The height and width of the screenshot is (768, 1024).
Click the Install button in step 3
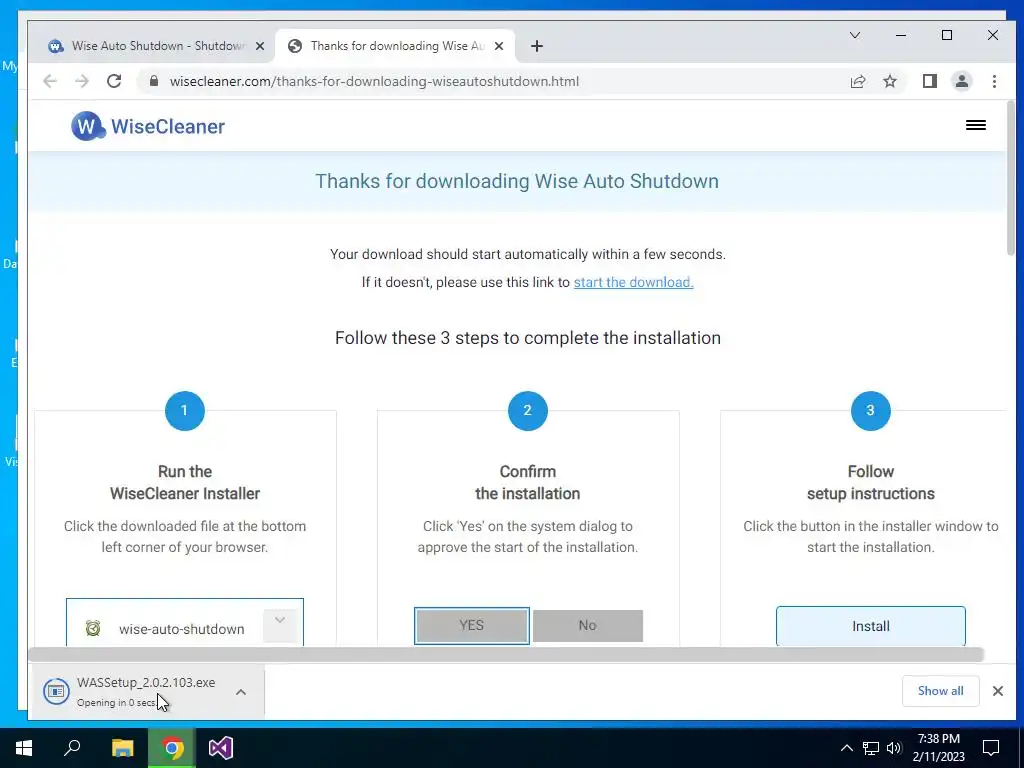[x=871, y=626]
